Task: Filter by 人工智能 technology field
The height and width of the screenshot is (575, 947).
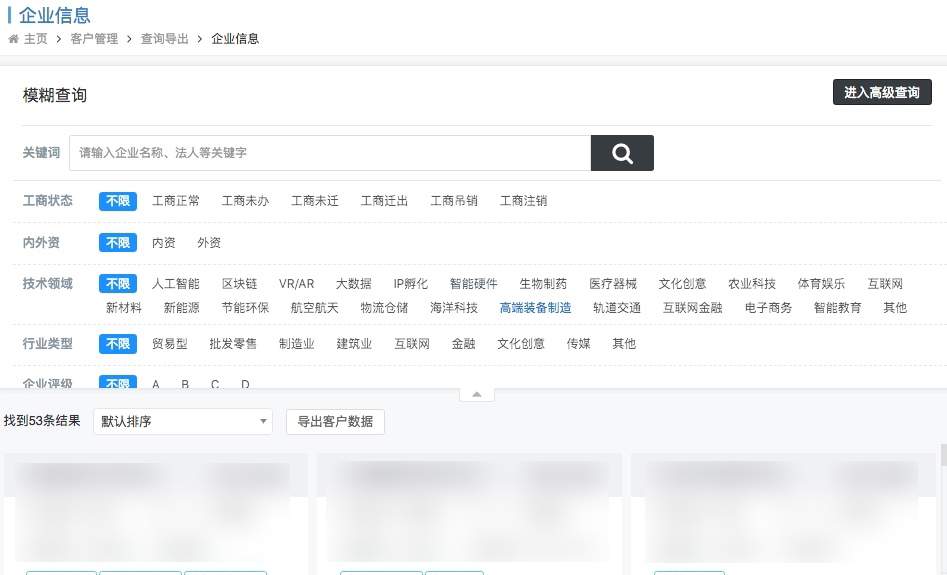Action: (x=176, y=284)
